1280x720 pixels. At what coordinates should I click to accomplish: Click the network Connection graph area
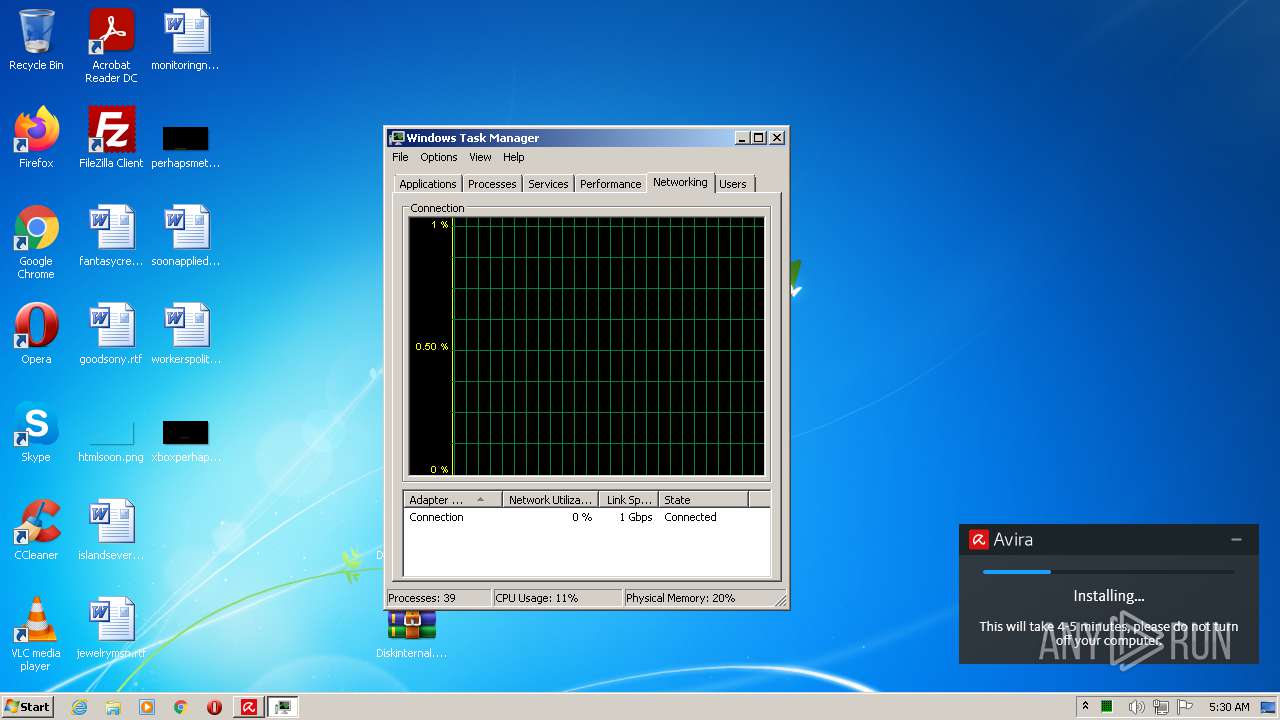pyautogui.click(x=586, y=346)
